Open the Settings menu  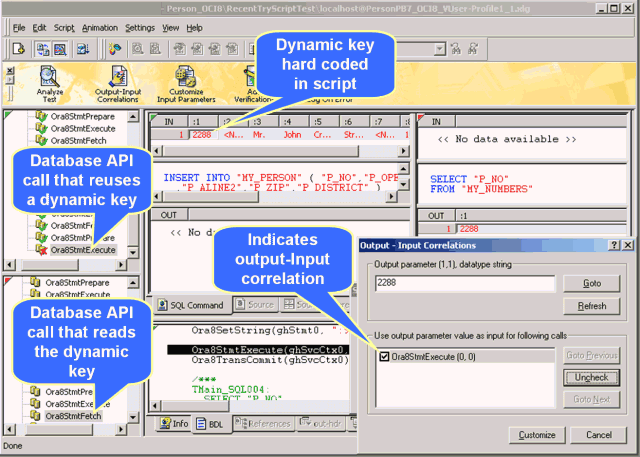pyautogui.click(x=140, y=28)
